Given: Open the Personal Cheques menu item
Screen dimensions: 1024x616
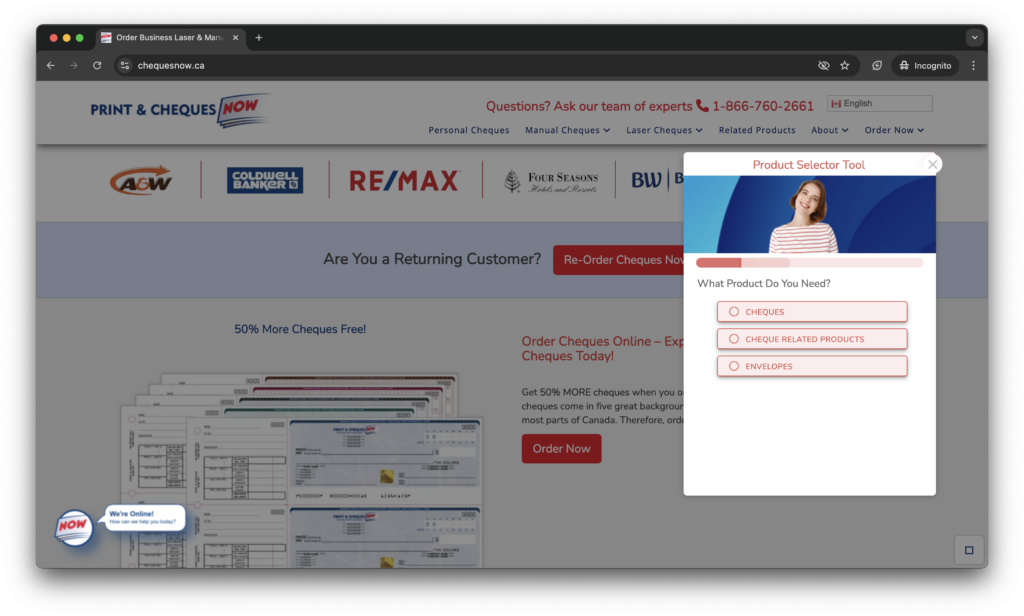Looking at the screenshot, I should pos(468,130).
